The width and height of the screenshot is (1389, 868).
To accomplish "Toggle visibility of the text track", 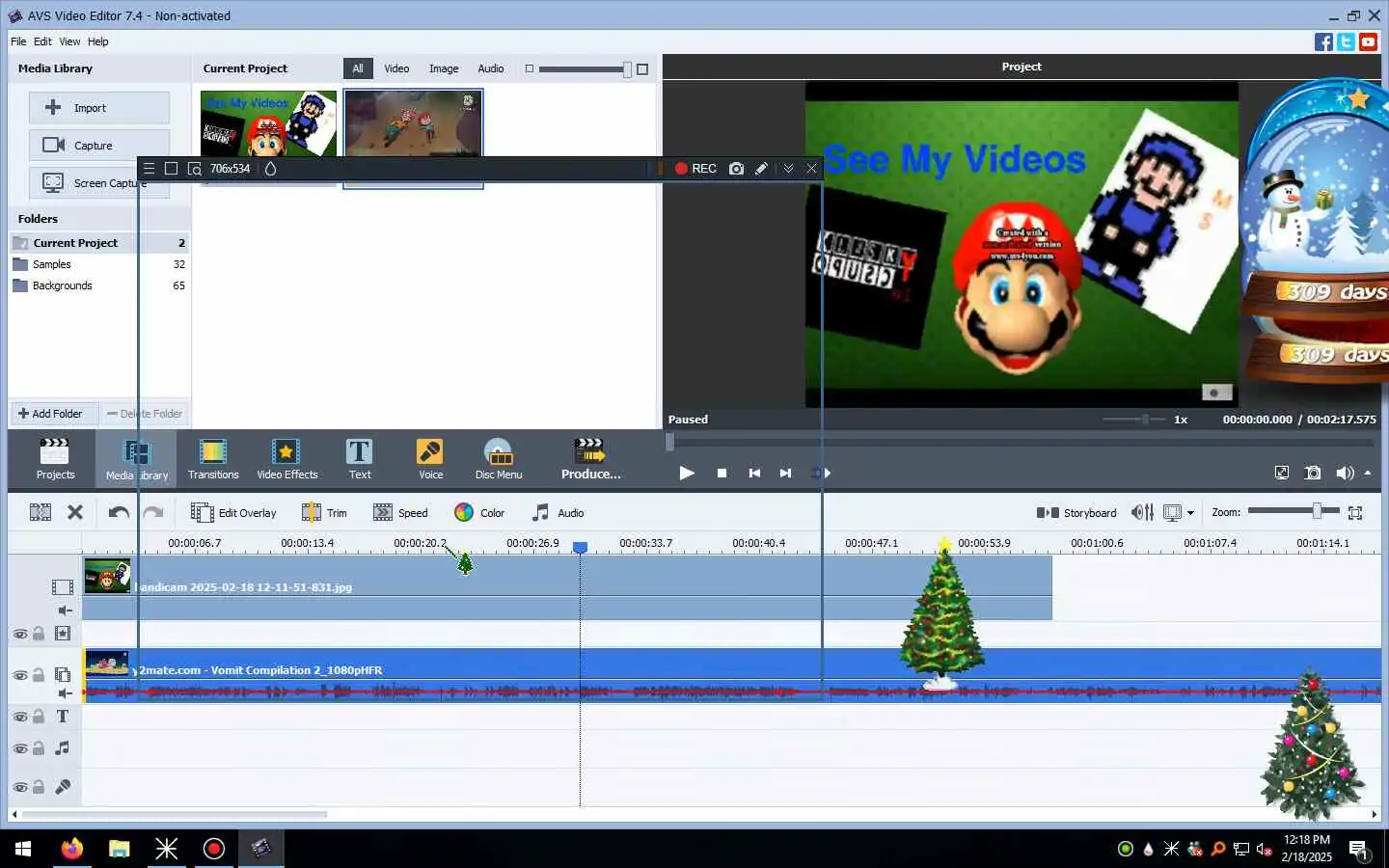I will pos(20,717).
